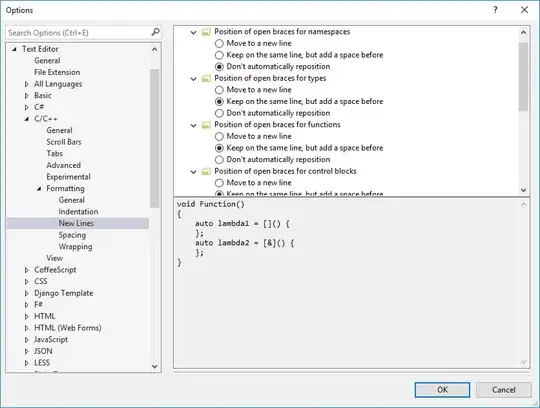Expand the Django Template node arrow
This screenshot has height=408, width=540.
click(27, 293)
